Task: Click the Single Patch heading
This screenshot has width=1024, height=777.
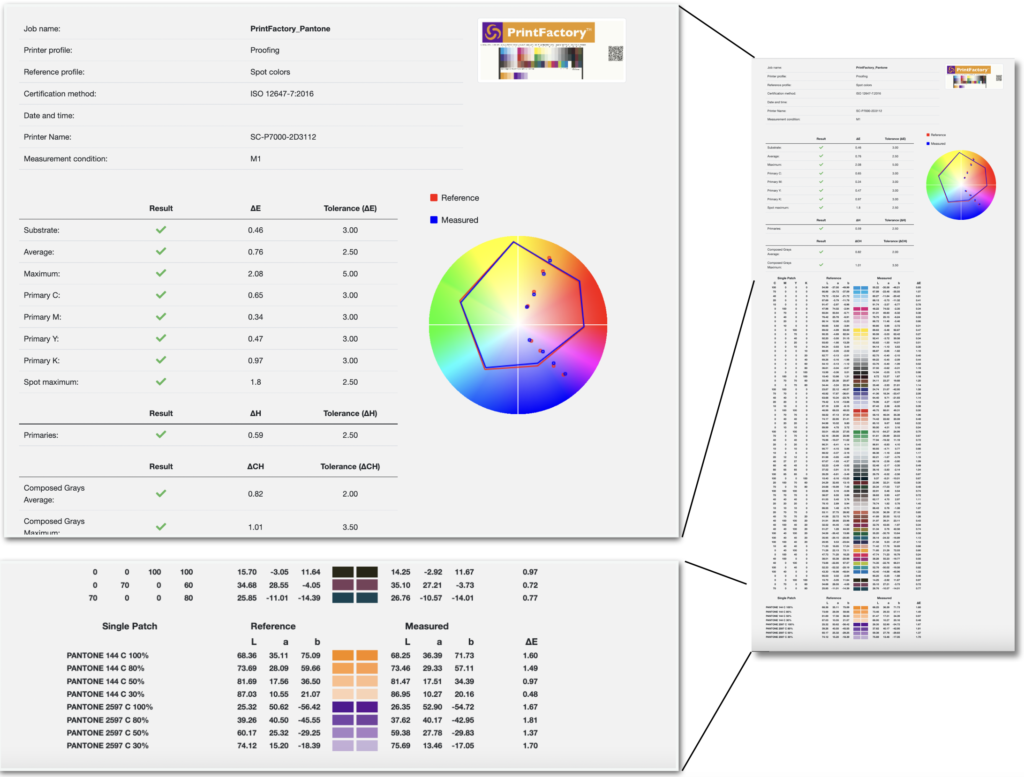Action: click(129, 626)
